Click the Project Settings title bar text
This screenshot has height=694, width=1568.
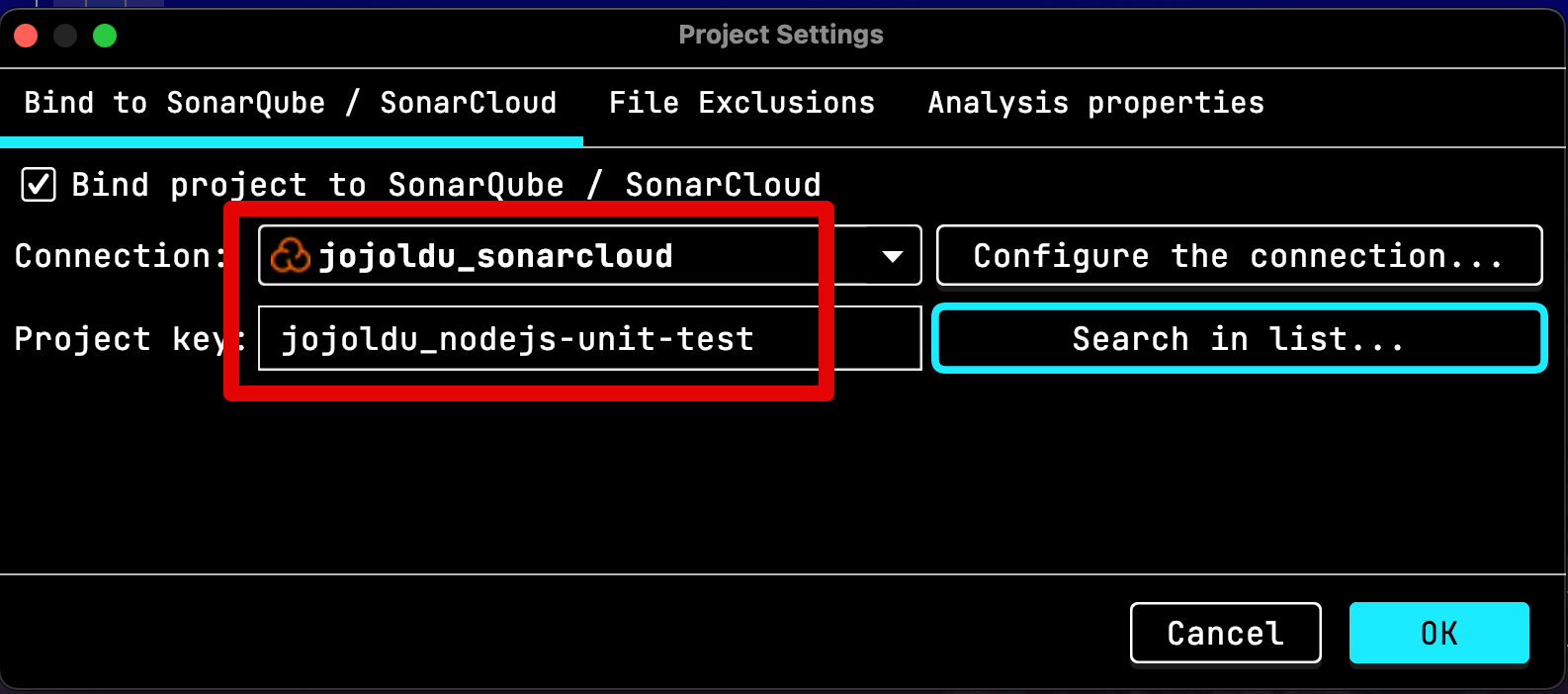781,35
